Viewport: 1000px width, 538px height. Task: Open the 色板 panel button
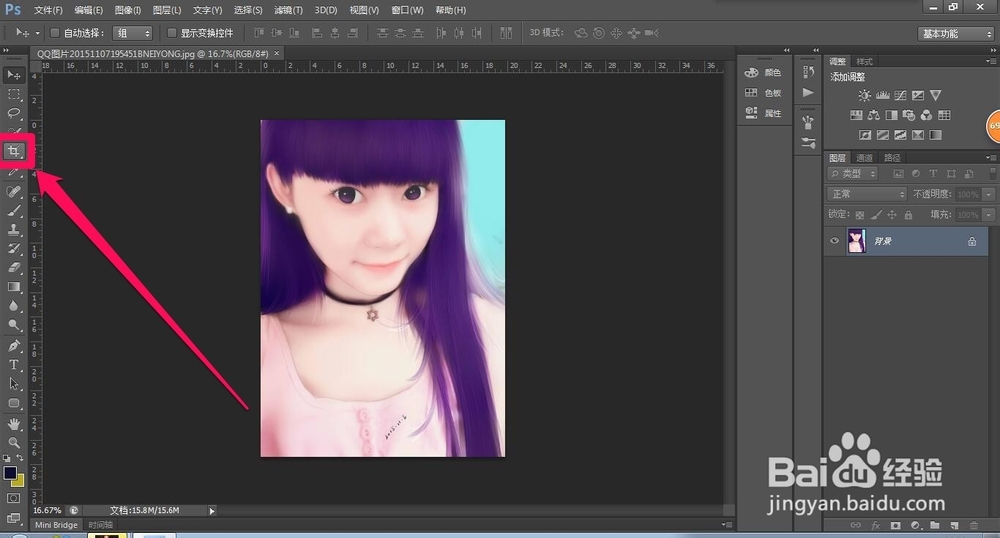763,93
